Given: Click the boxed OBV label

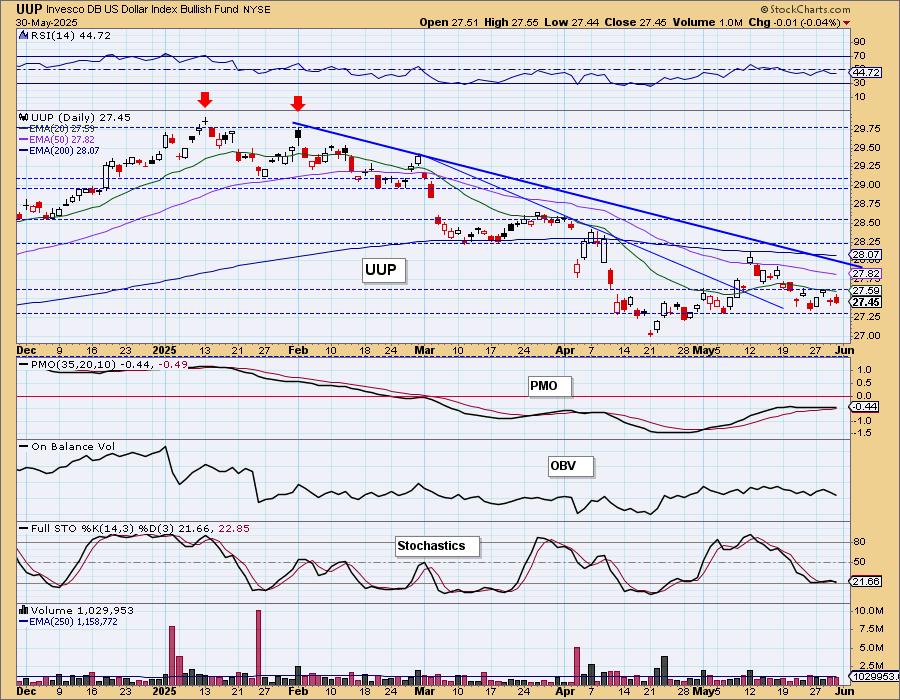Looking at the screenshot, I should coord(570,466).
